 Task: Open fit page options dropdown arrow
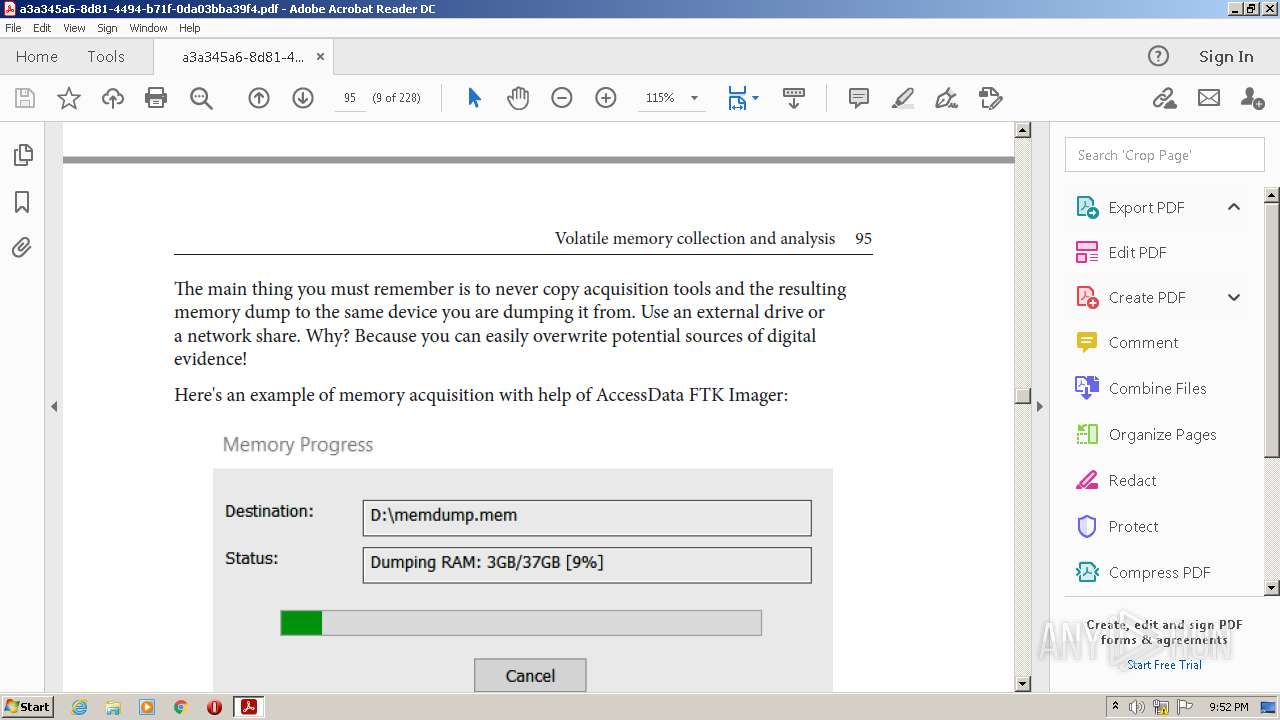[755, 98]
